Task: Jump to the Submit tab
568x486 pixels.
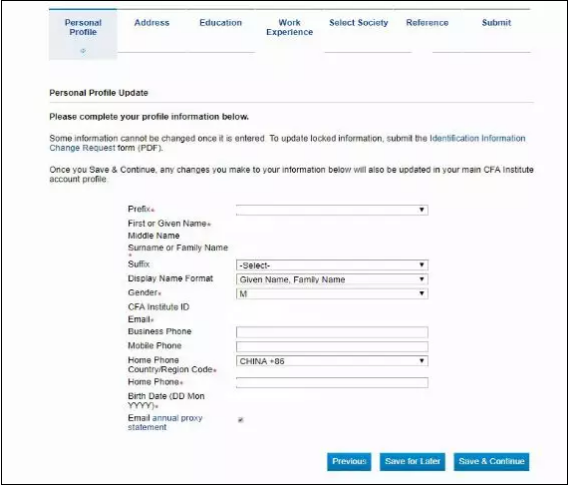Action: [496, 23]
